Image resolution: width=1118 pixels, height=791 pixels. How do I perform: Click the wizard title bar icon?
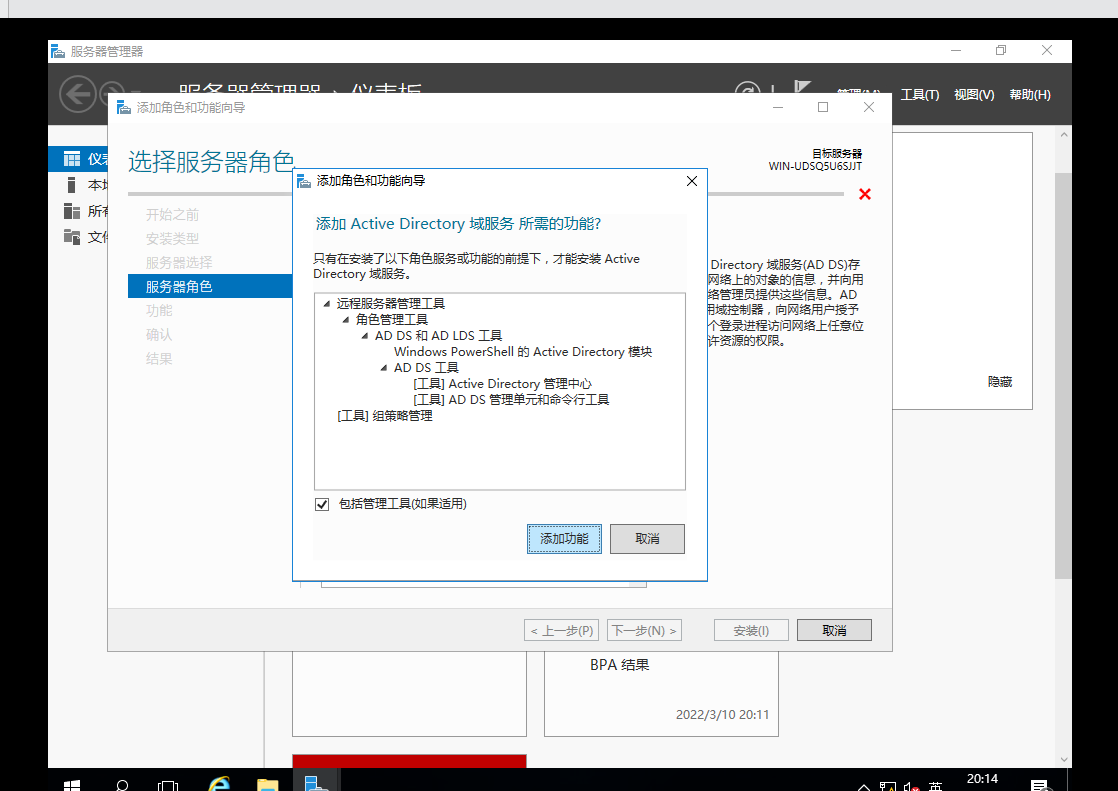point(123,108)
